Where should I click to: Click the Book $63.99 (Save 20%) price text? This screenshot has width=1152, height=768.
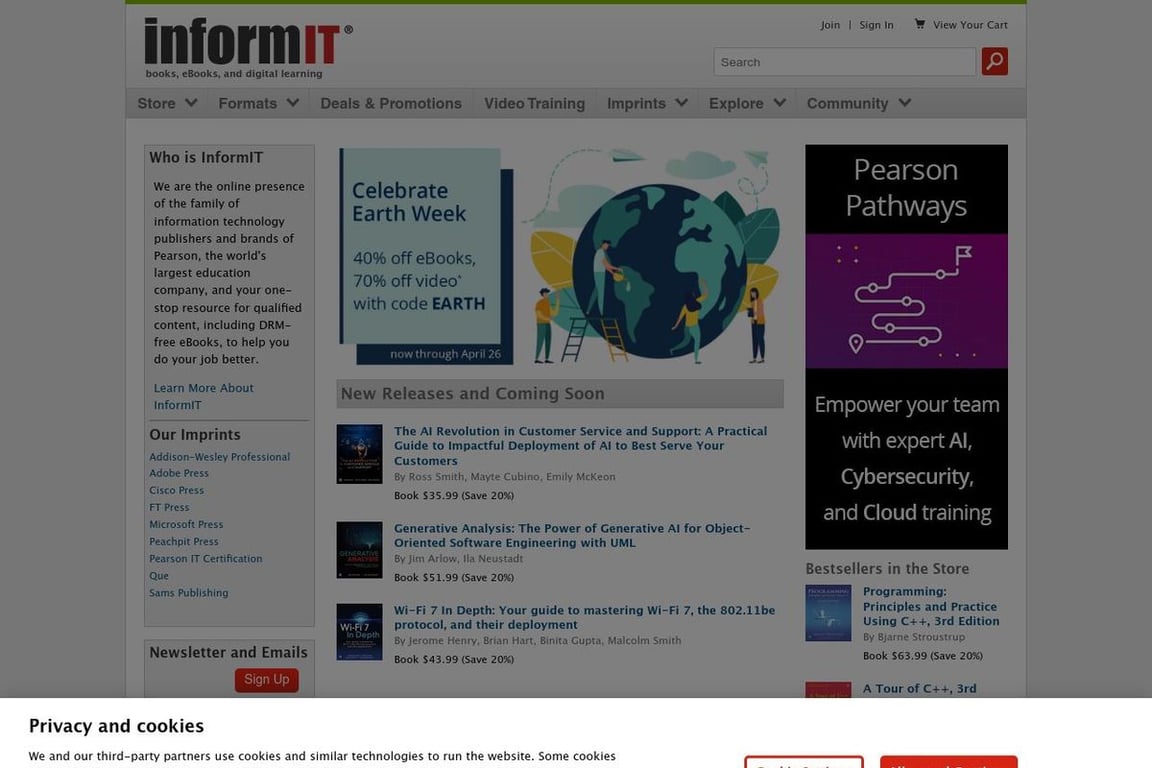922,656
